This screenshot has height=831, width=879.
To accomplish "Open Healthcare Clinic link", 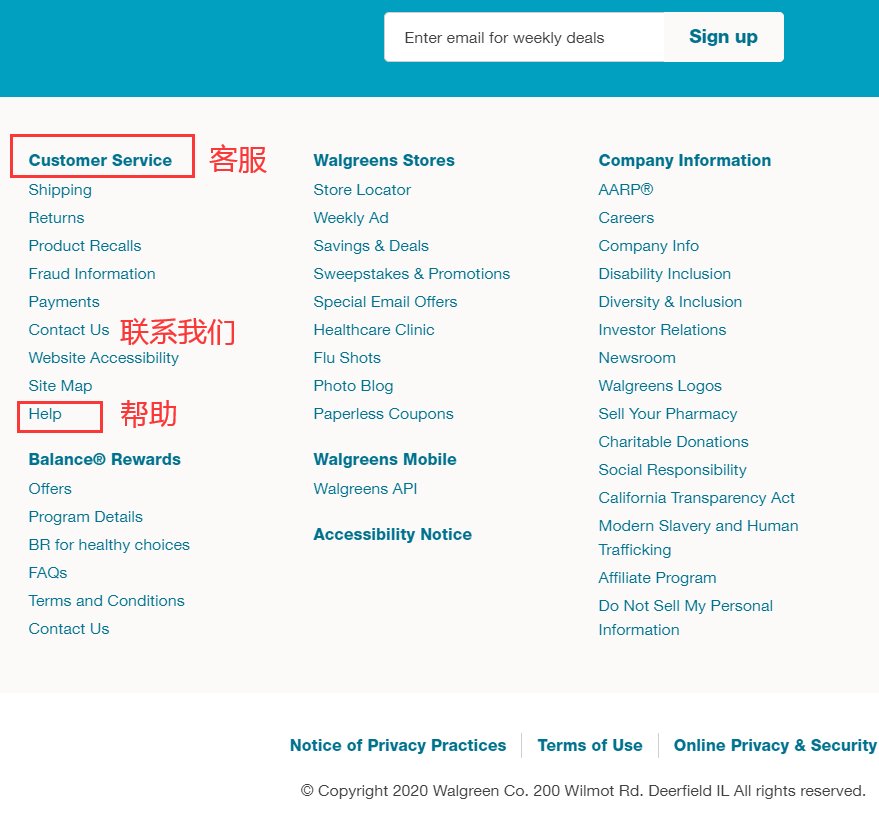I will [x=374, y=330].
